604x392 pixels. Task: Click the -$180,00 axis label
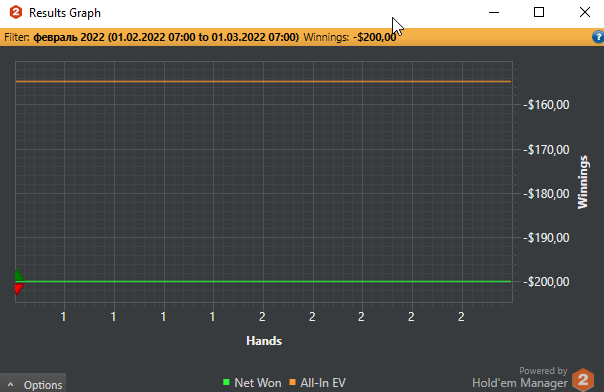pos(547,194)
